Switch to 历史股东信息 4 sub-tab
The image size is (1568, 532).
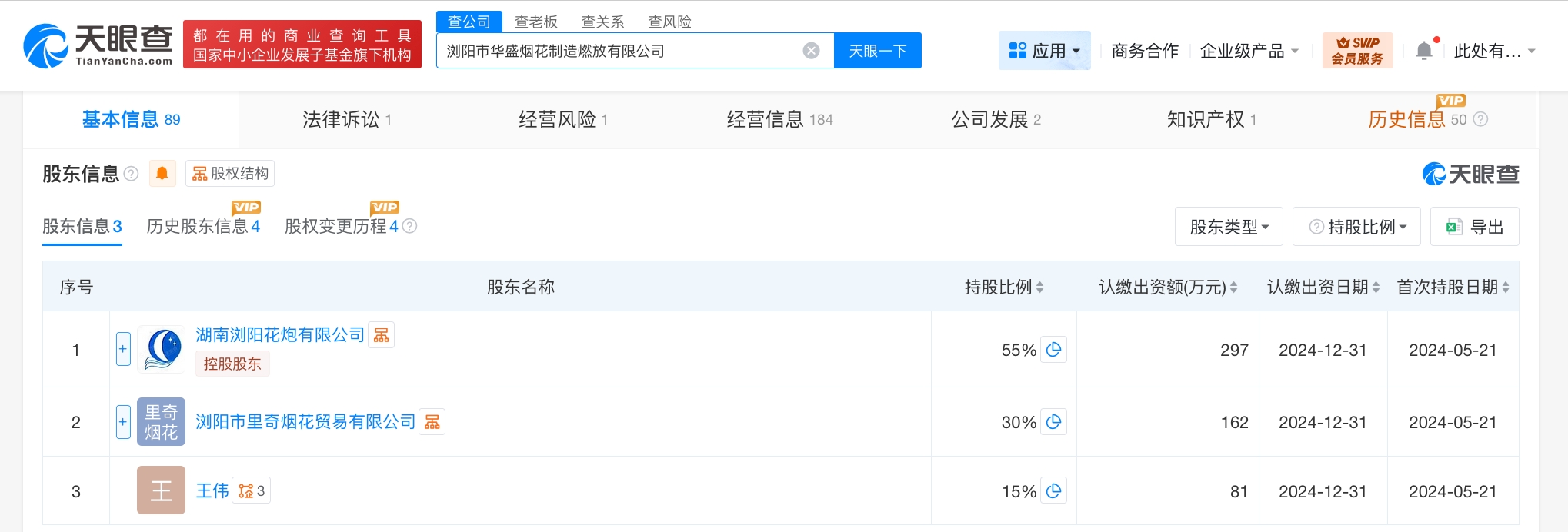coord(203,226)
